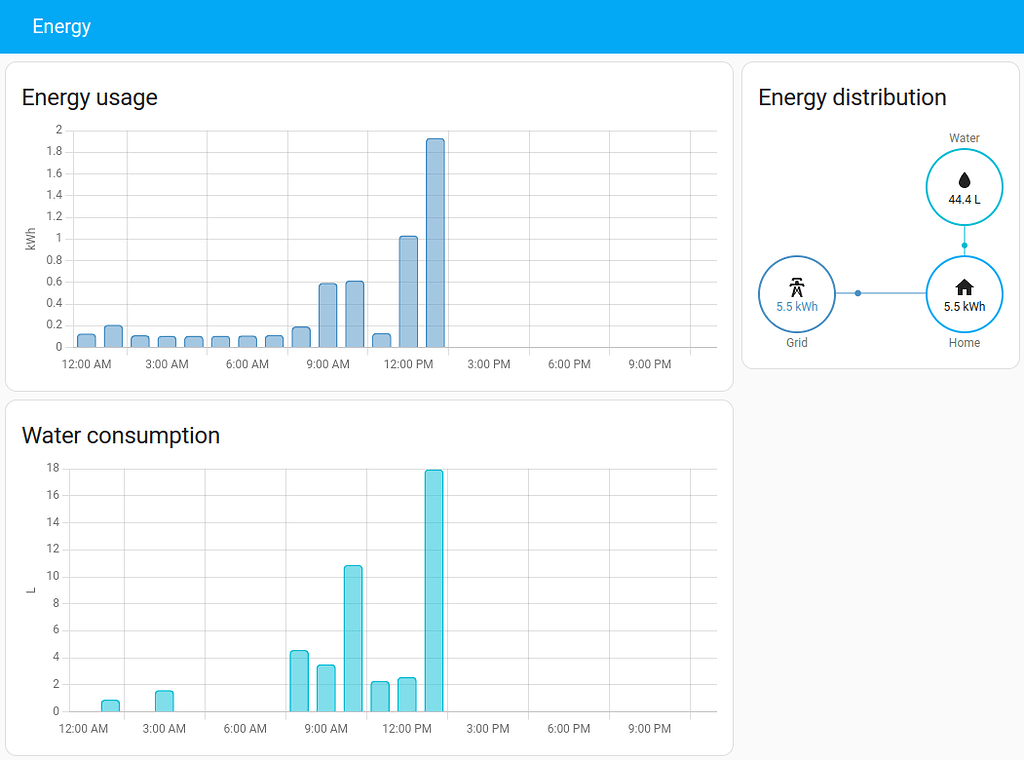Open the Energy header title
This screenshot has width=1024, height=760.
pyautogui.click(x=61, y=26)
